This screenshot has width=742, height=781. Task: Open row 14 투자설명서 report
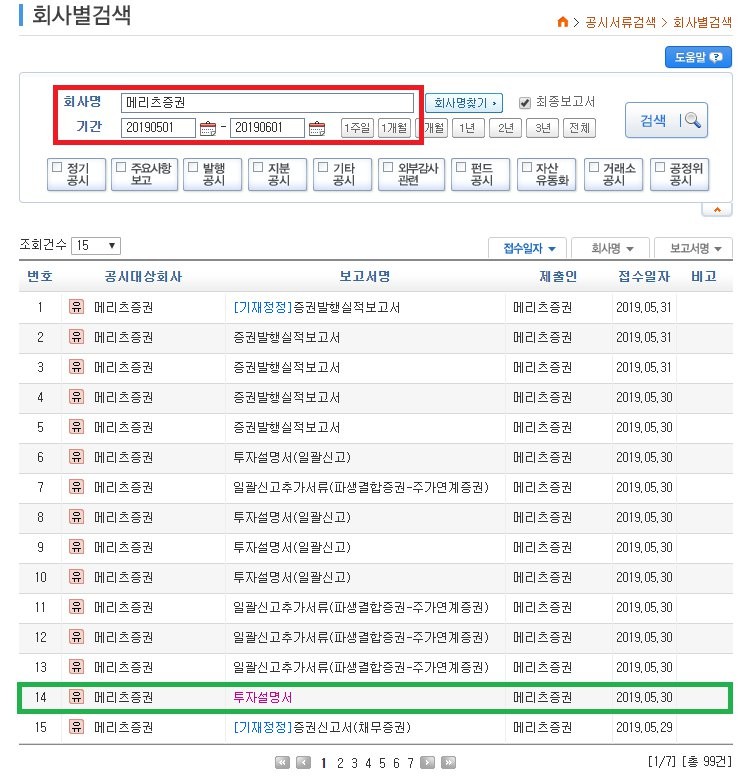pos(262,697)
